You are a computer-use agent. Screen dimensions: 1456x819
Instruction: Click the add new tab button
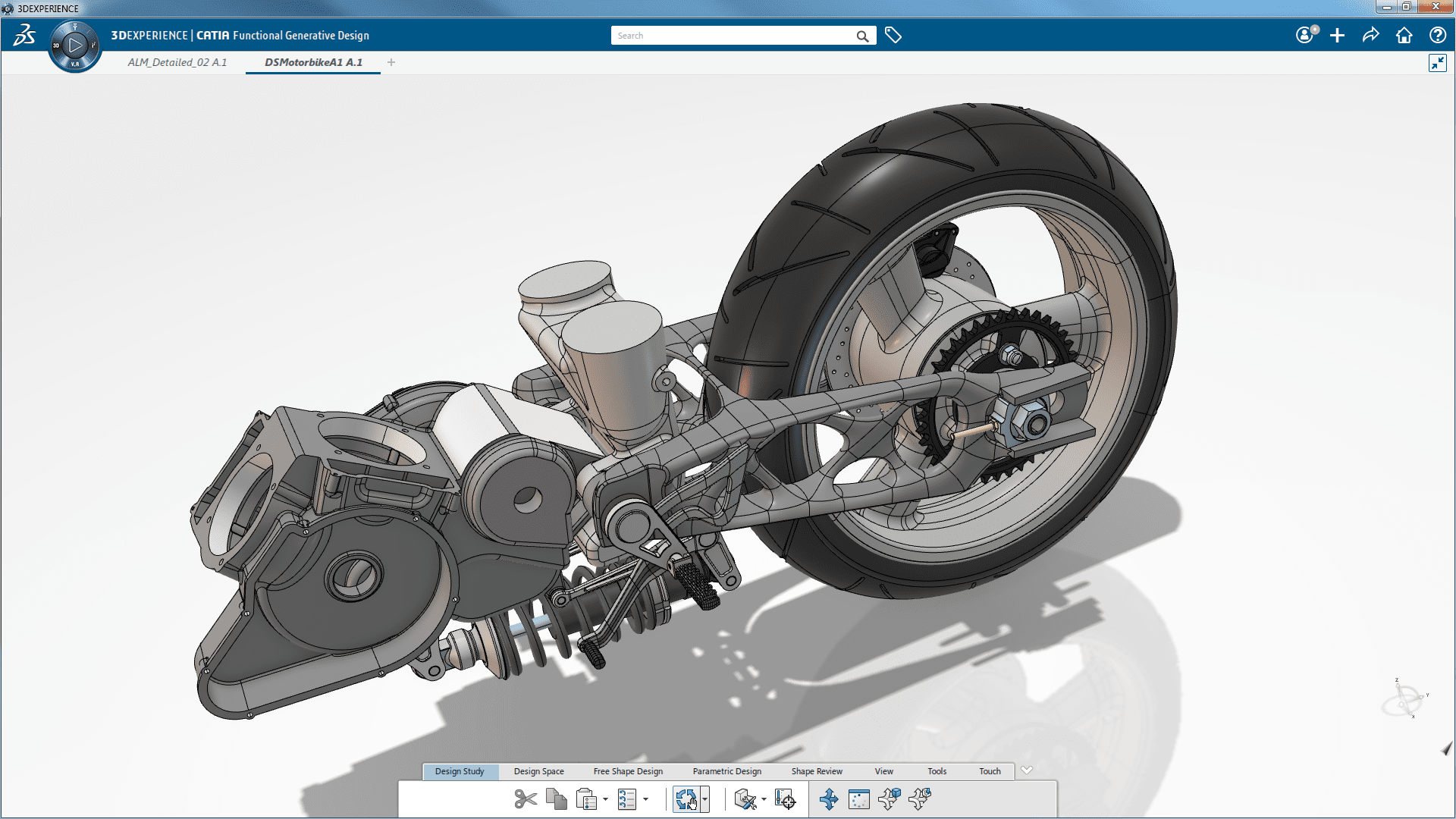point(391,62)
